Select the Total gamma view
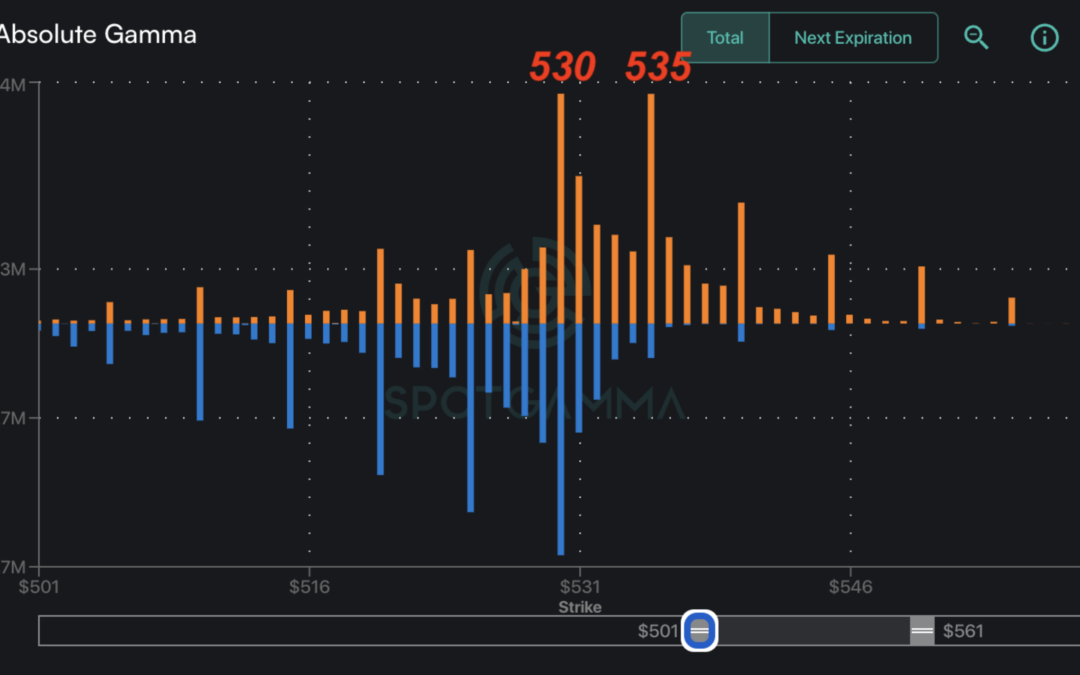The width and height of the screenshot is (1080, 675). (724, 37)
